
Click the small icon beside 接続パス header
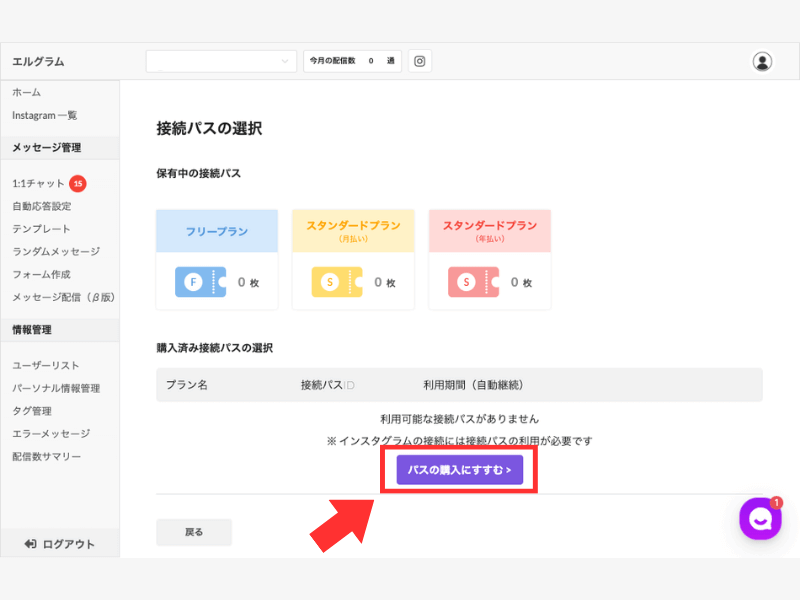pyautogui.click(x=350, y=385)
